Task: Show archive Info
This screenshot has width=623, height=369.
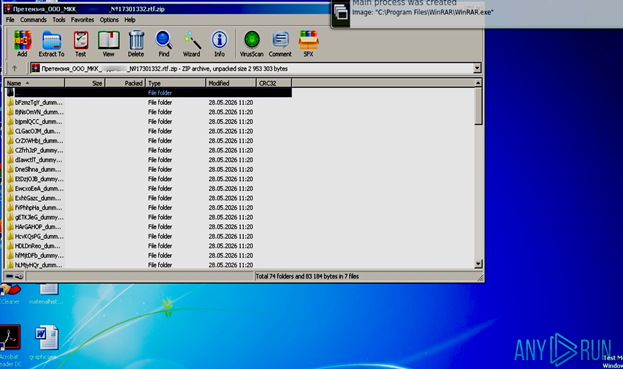Action: (219, 43)
